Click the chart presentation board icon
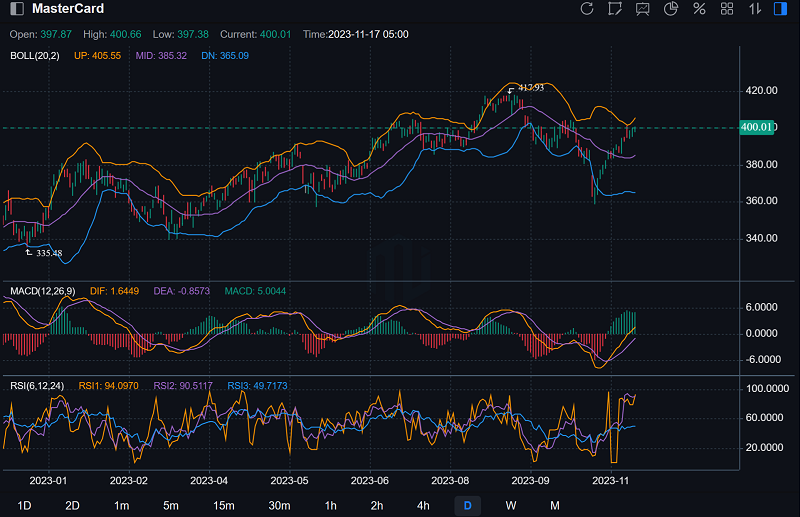This screenshot has height=517, width=800. (643, 9)
